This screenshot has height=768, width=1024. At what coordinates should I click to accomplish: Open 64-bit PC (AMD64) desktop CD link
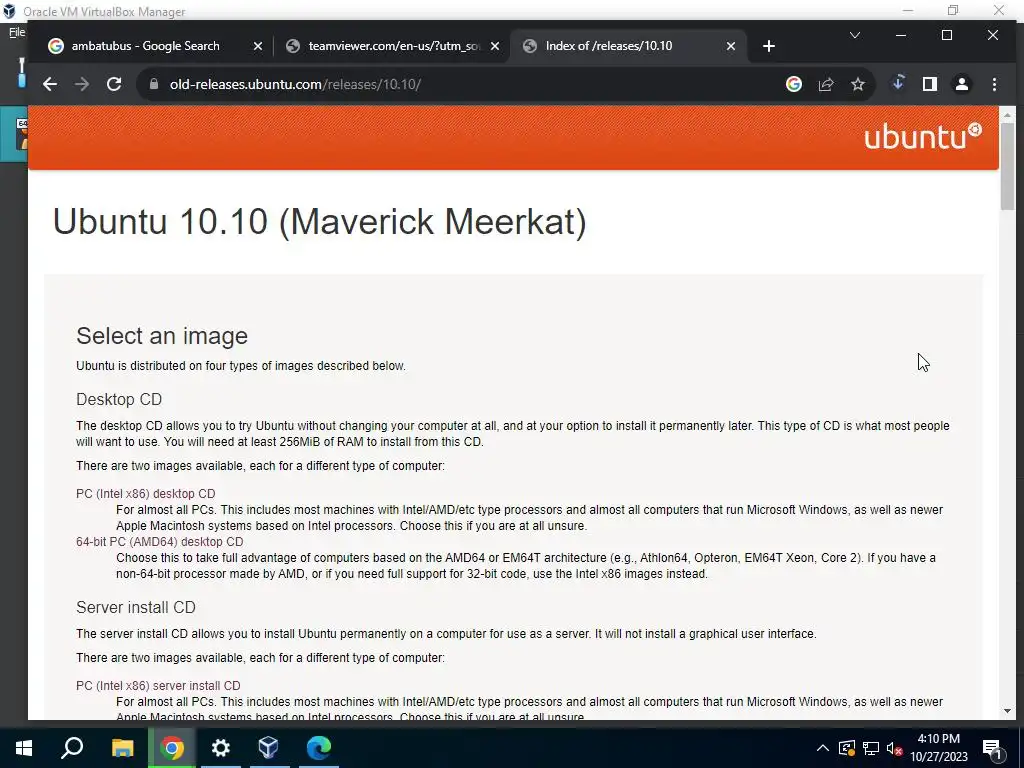click(x=159, y=541)
